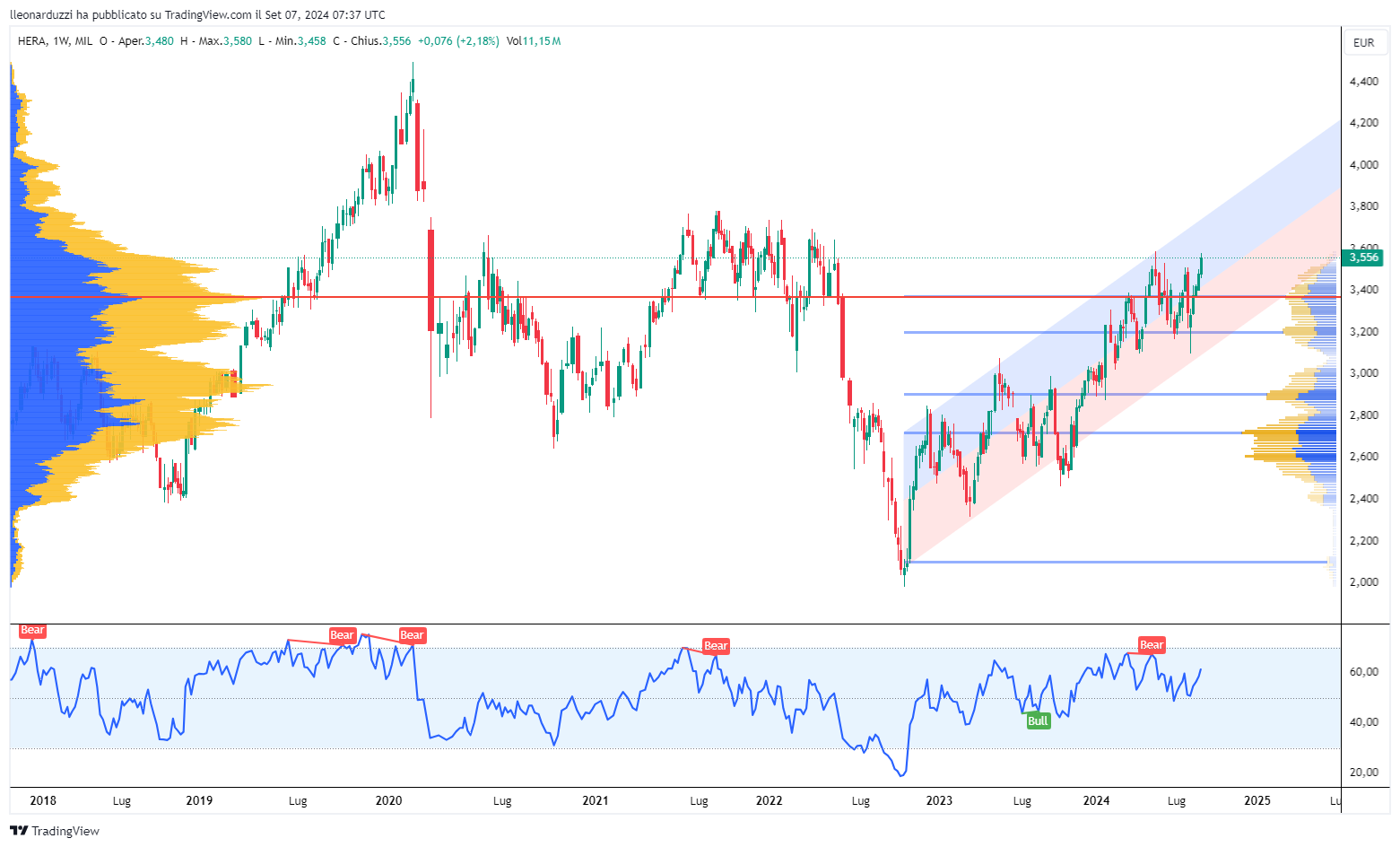The width and height of the screenshot is (1400, 847).
Task: Click the 3,000 price axis label
Action: pos(1364,373)
